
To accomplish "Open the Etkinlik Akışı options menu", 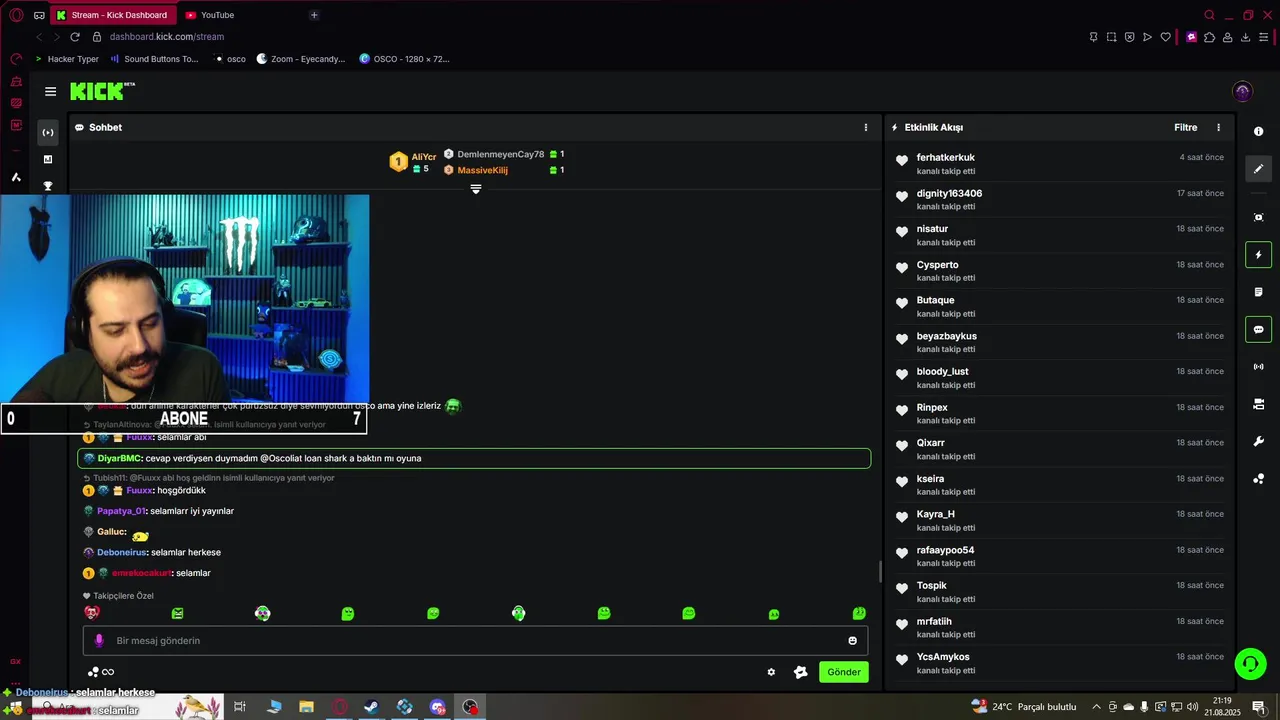I will 1218,127.
